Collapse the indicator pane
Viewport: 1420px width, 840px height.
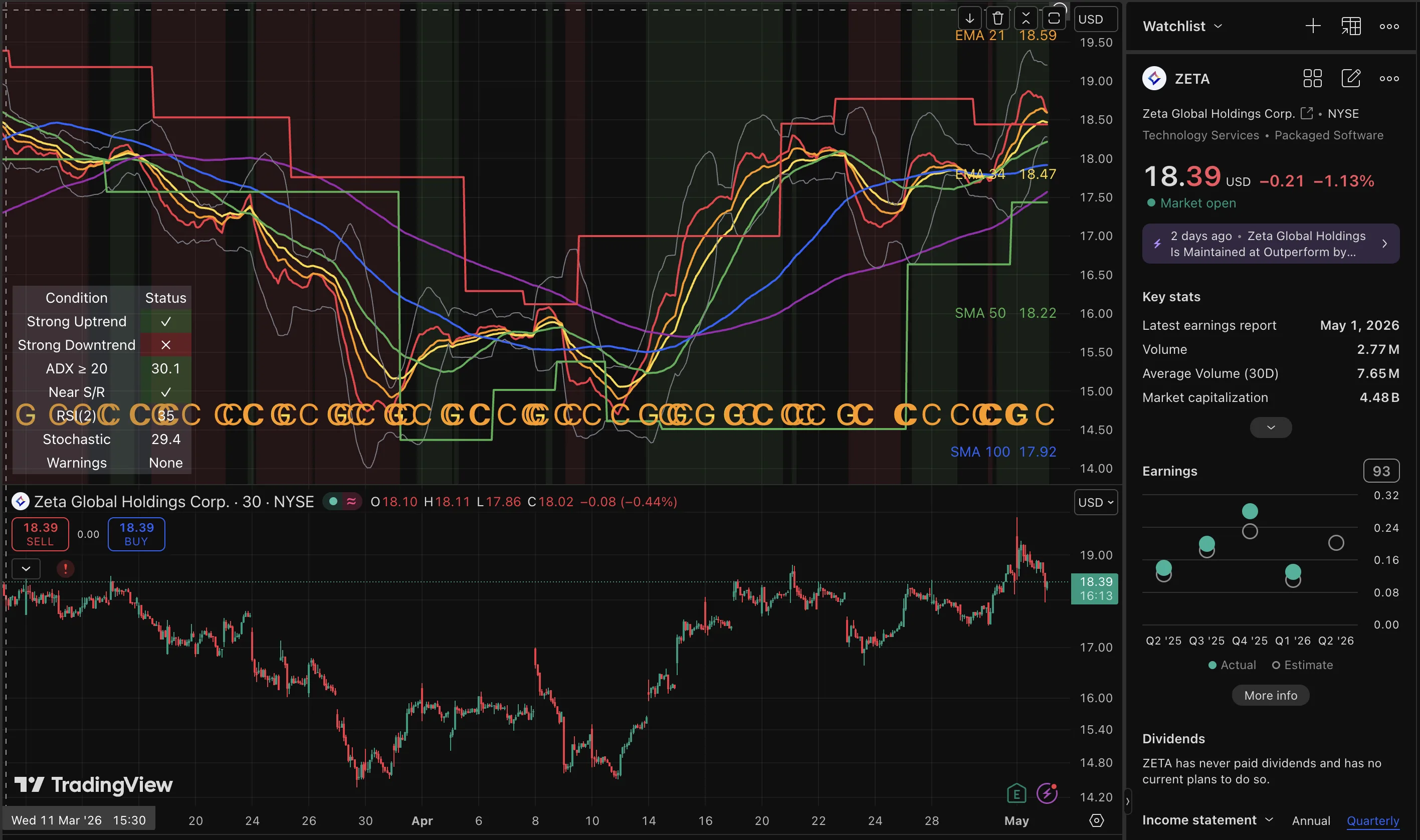[1026, 19]
